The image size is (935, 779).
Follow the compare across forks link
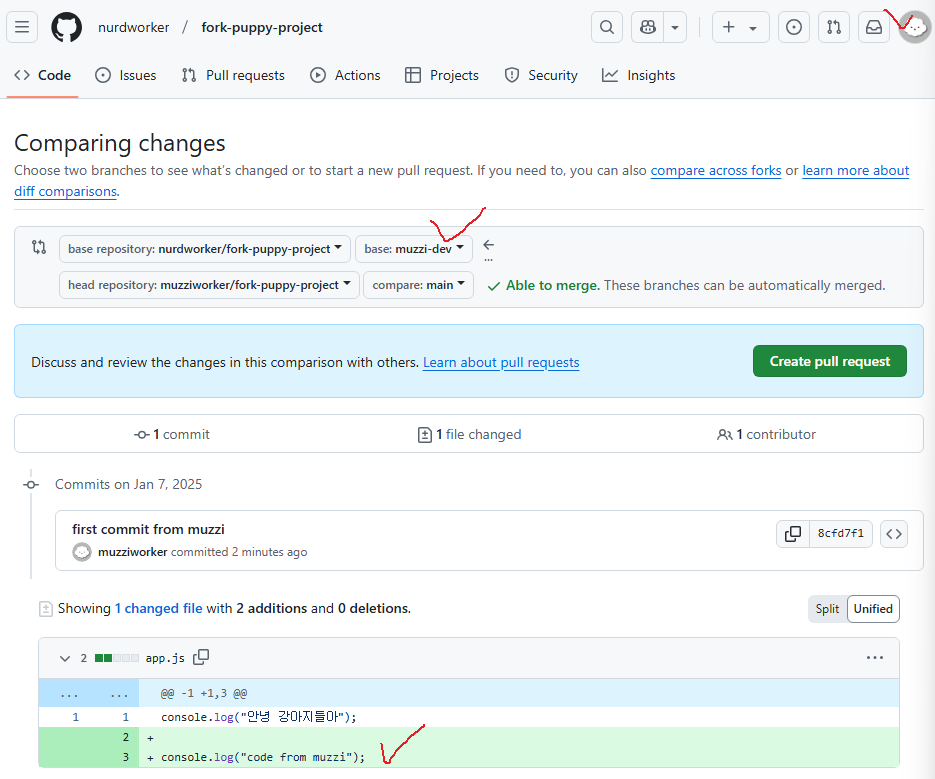[x=716, y=171]
